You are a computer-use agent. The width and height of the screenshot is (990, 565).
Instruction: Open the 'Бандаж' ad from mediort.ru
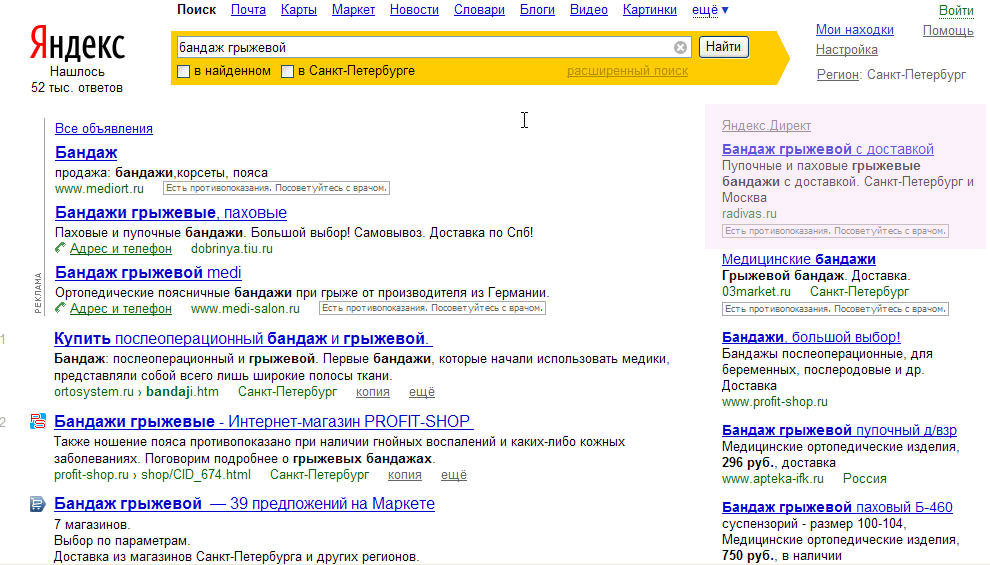click(86, 153)
